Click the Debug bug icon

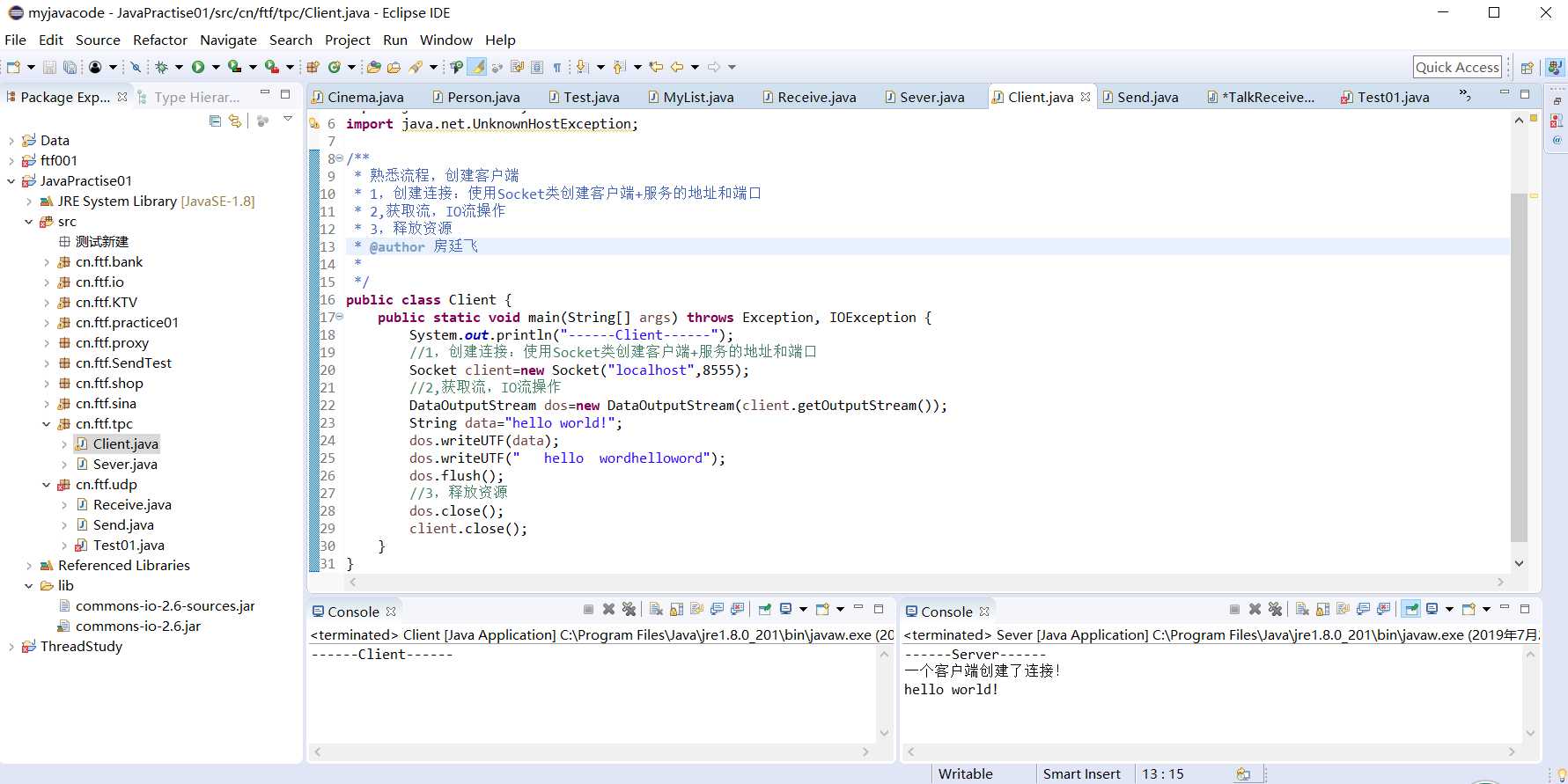click(x=161, y=67)
